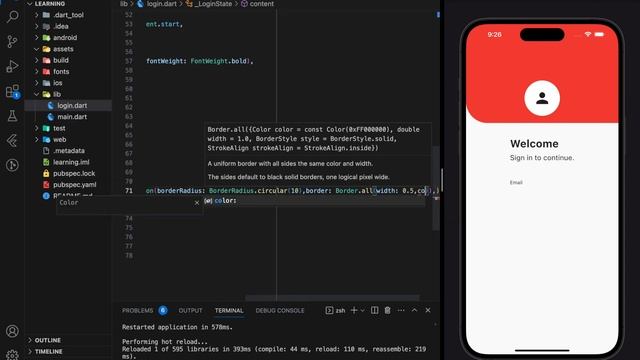
Task: Open the Extensions view
Action: pyautogui.click(x=12, y=91)
